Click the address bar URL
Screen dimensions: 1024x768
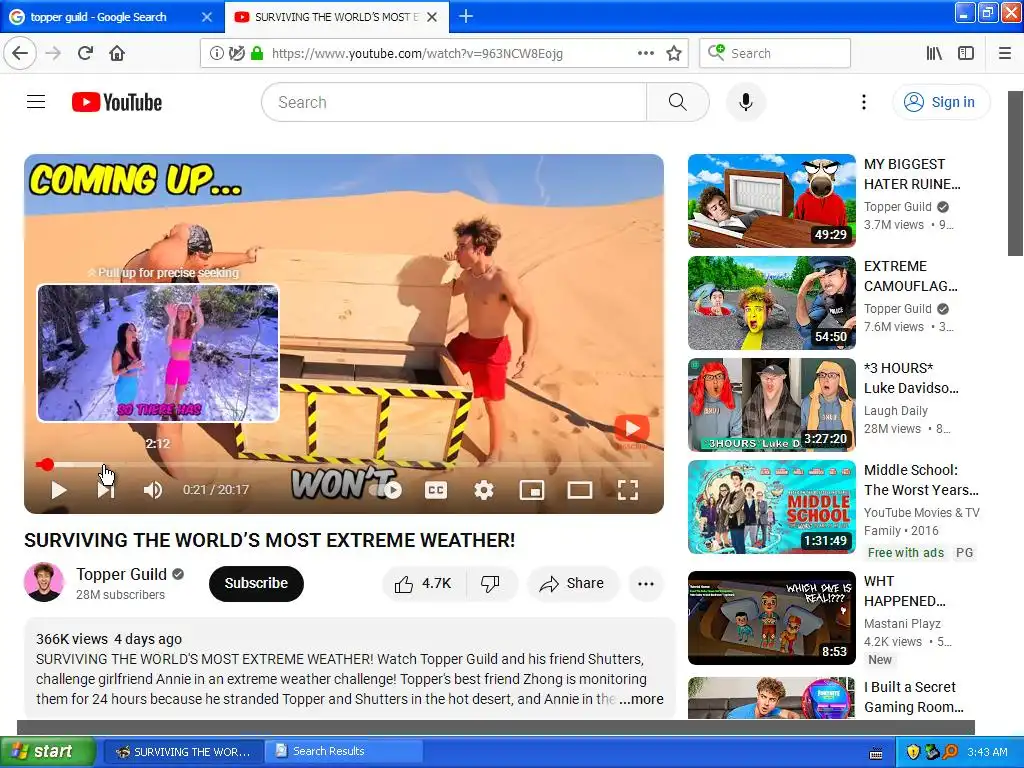point(417,54)
